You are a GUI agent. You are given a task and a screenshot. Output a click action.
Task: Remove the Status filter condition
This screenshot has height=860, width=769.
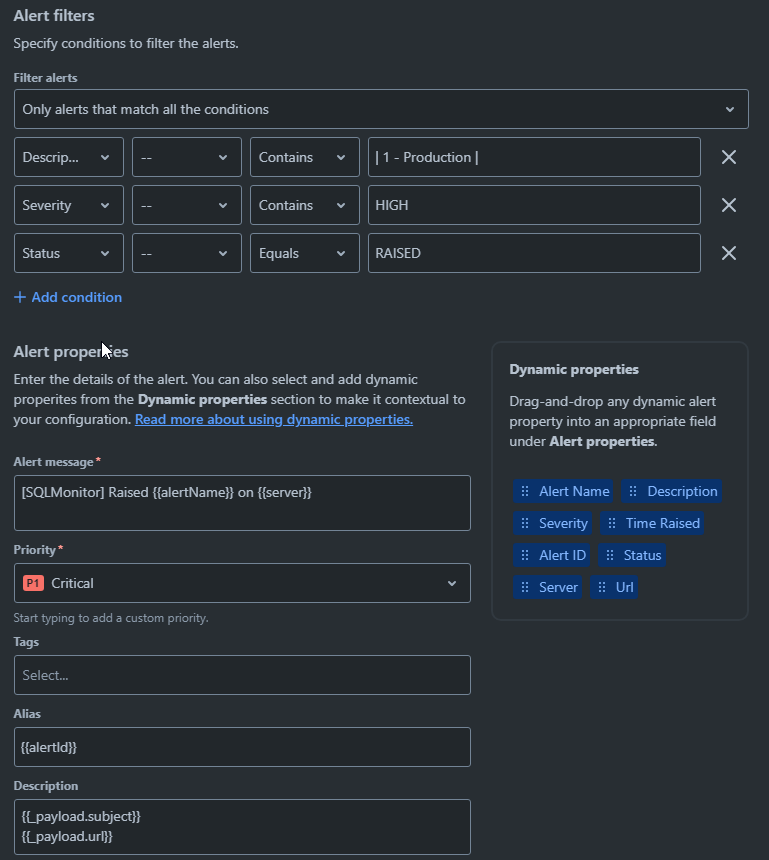(728, 253)
